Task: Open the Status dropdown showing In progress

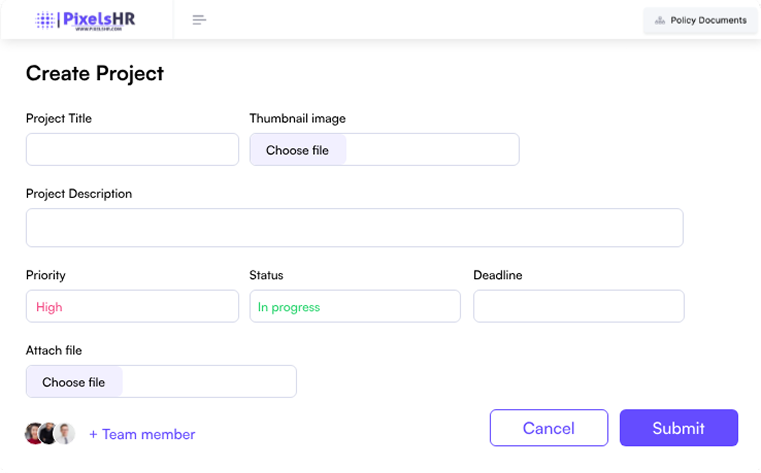Action: pyautogui.click(x=355, y=307)
